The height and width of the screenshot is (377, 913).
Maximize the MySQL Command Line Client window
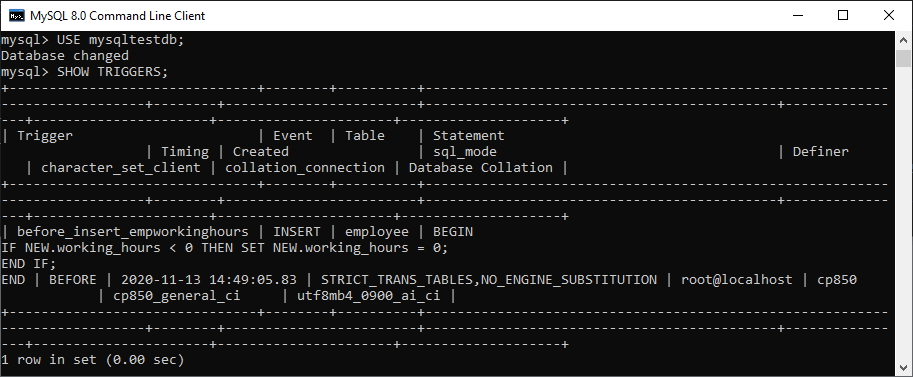click(843, 16)
